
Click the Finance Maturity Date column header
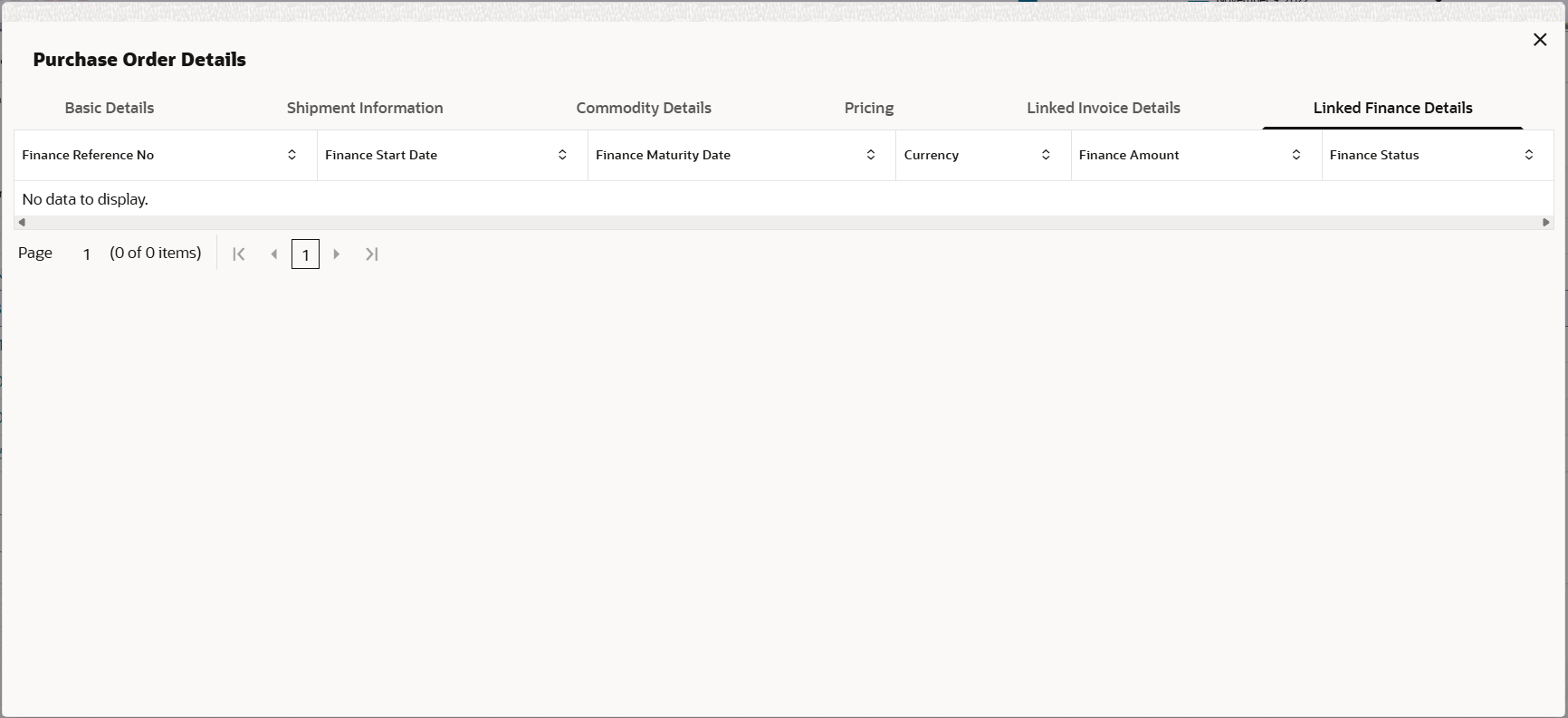click(742, 155)
